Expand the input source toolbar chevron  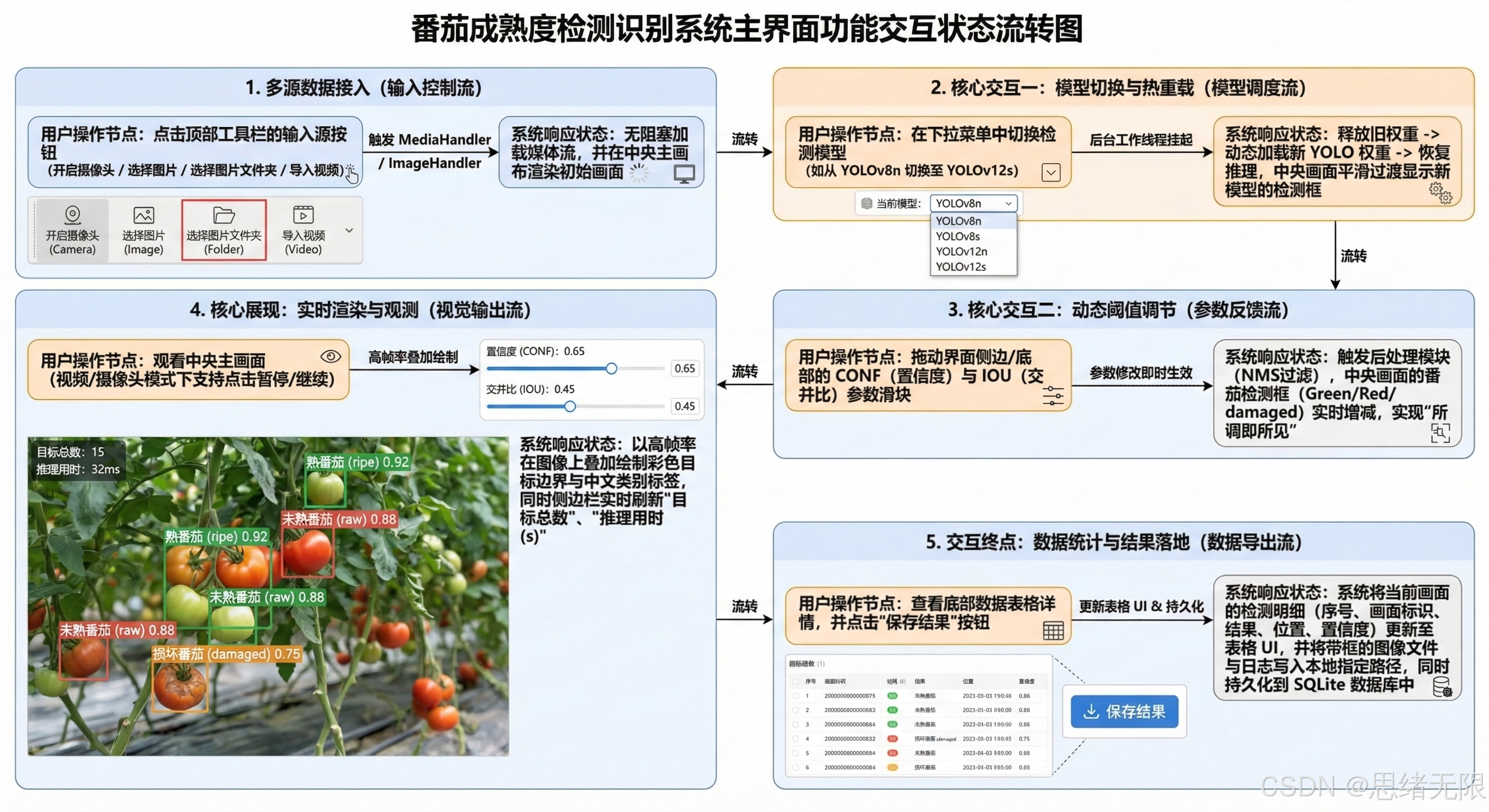click(349, 230)
